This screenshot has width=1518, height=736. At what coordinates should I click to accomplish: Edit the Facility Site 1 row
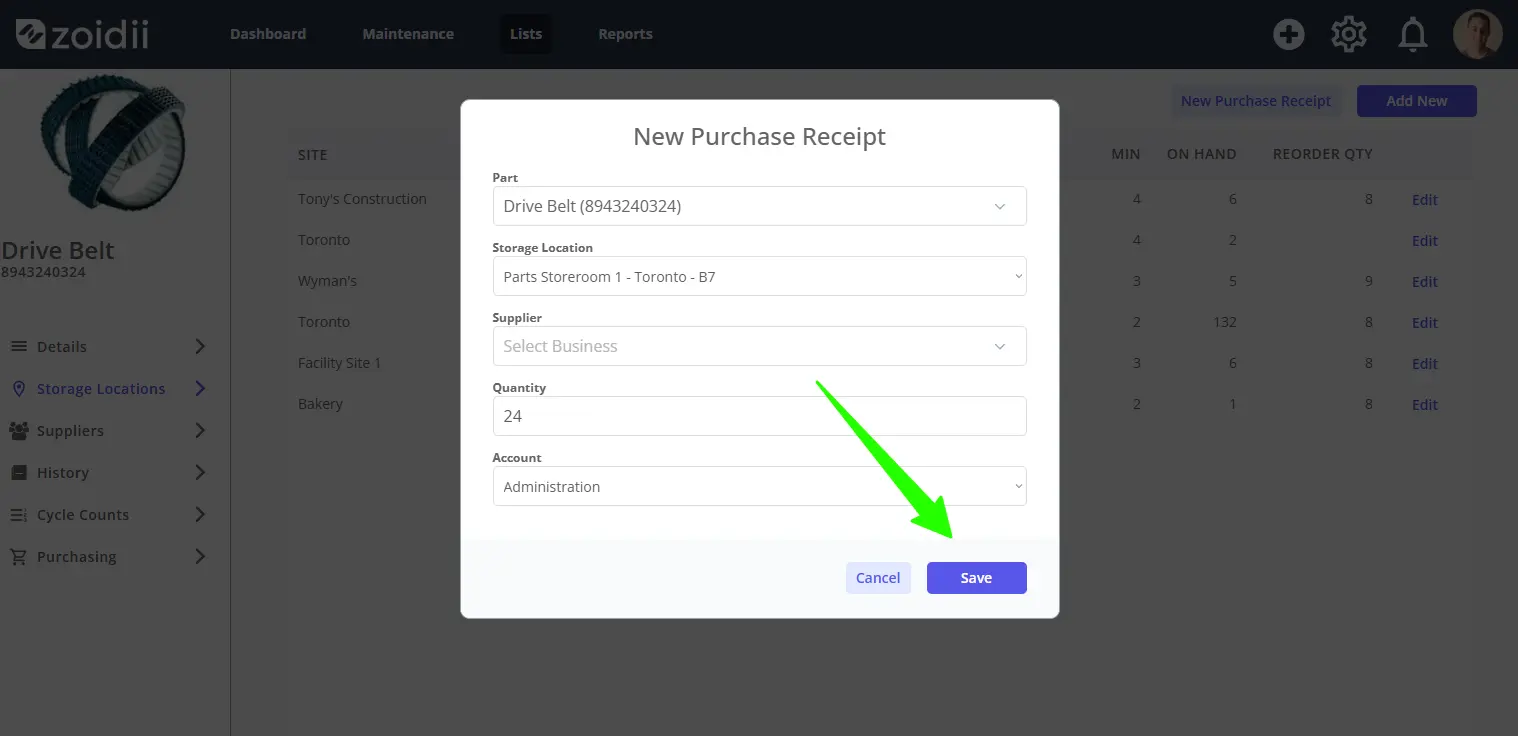[x=1424, y=364]
